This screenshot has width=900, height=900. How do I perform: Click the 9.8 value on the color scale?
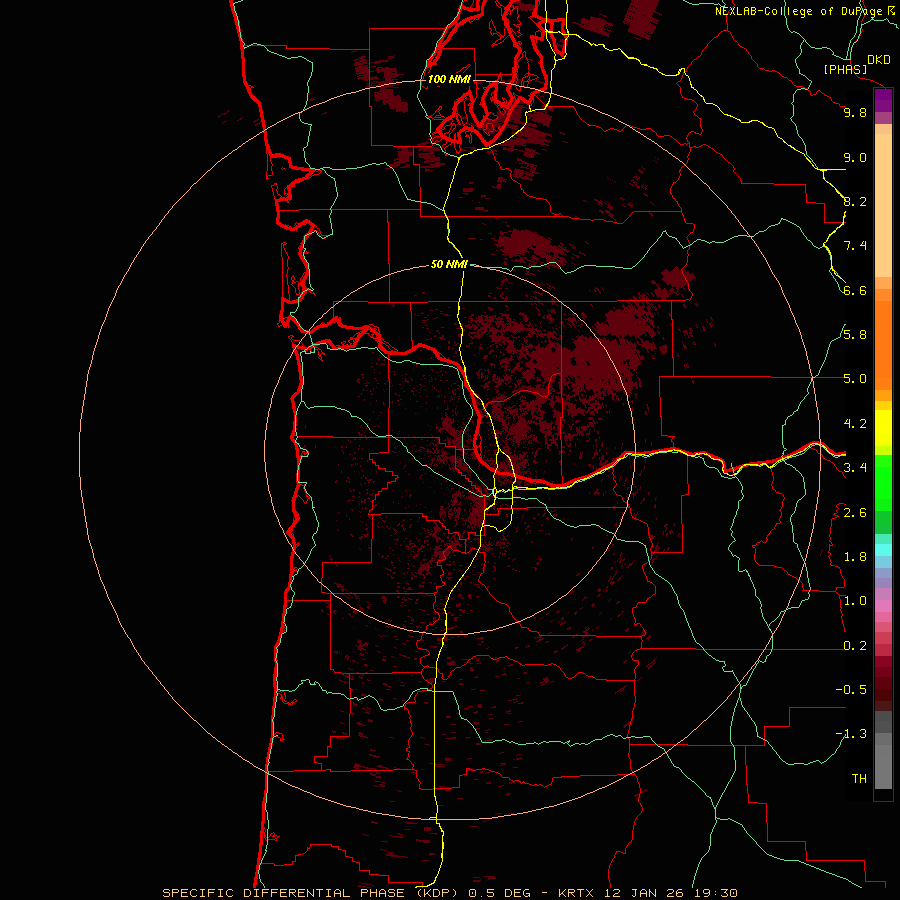click(x=855, y=112)
